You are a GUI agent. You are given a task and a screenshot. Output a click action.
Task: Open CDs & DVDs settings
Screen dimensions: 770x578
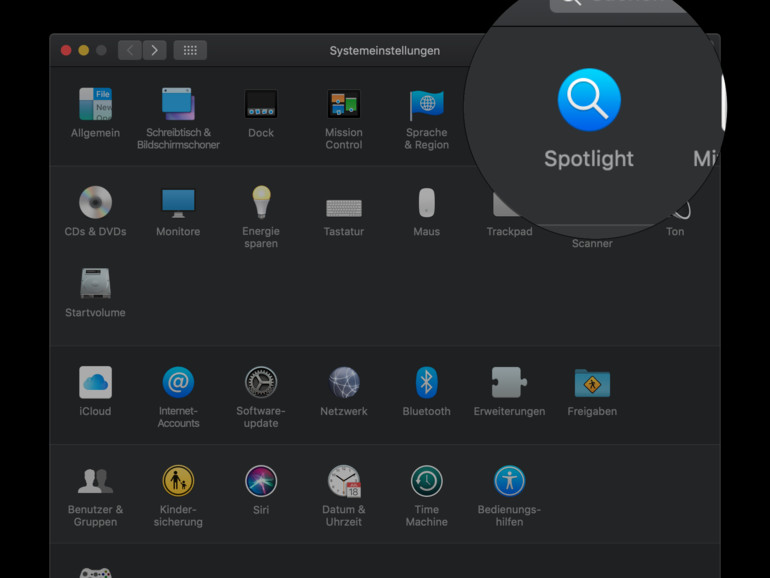pyautogui.click(x=95, y=202)
